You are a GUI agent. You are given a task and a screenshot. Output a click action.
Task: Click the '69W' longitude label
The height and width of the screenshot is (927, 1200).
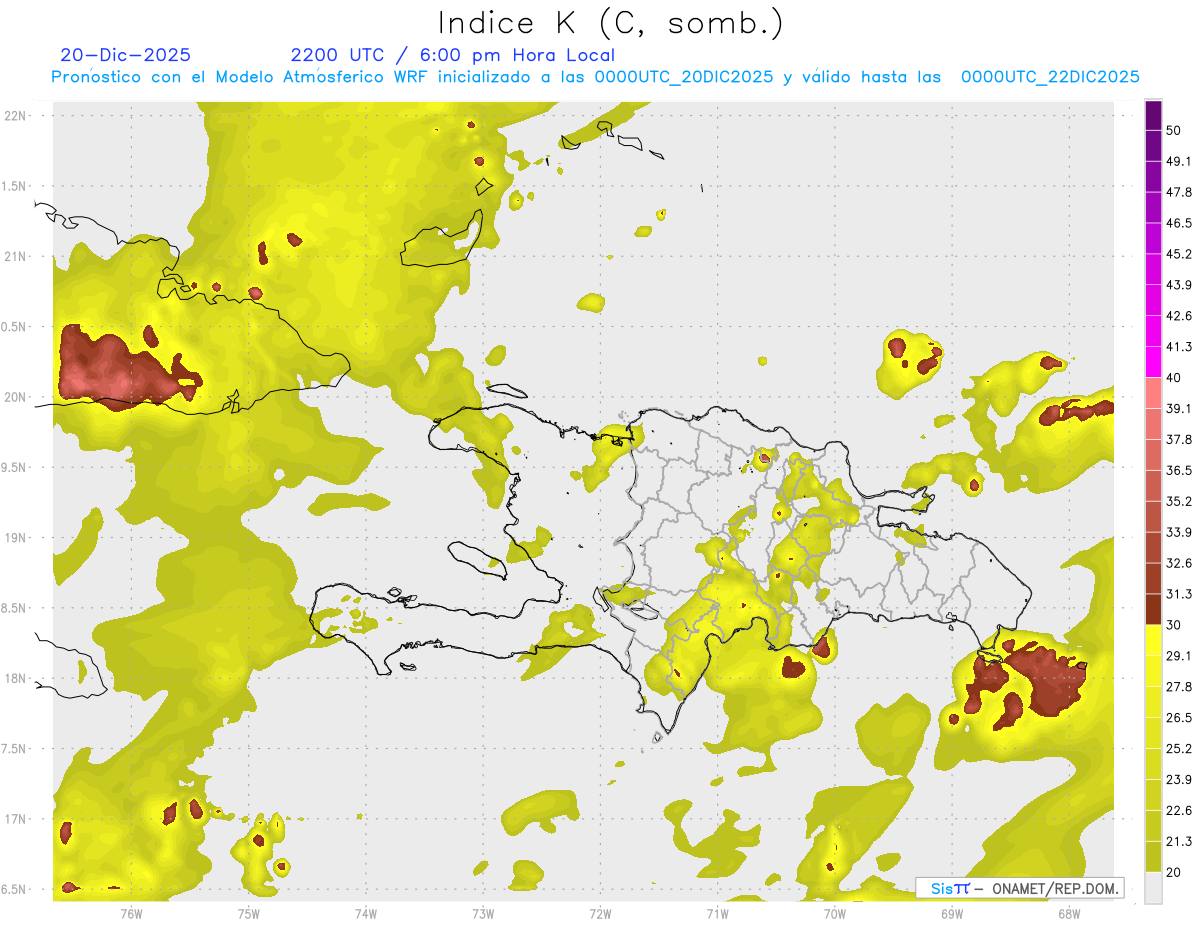[952, 913]
